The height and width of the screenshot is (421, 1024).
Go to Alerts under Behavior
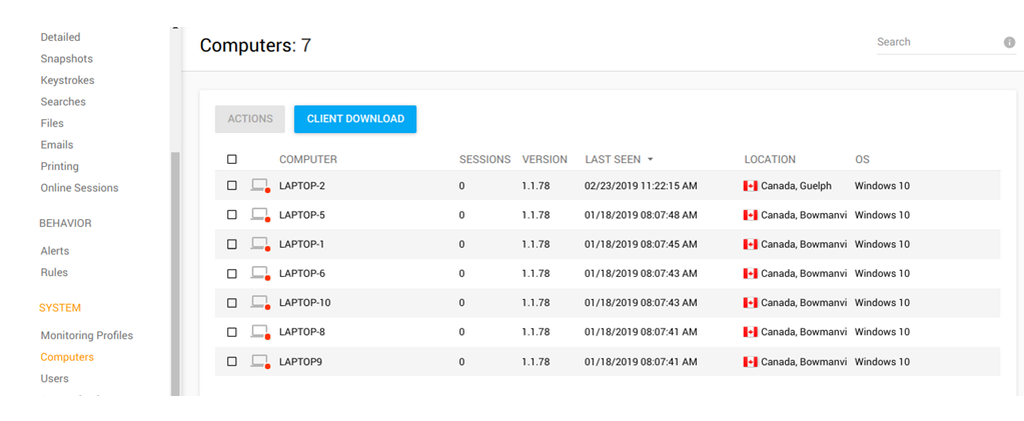[x=55, y=251]
